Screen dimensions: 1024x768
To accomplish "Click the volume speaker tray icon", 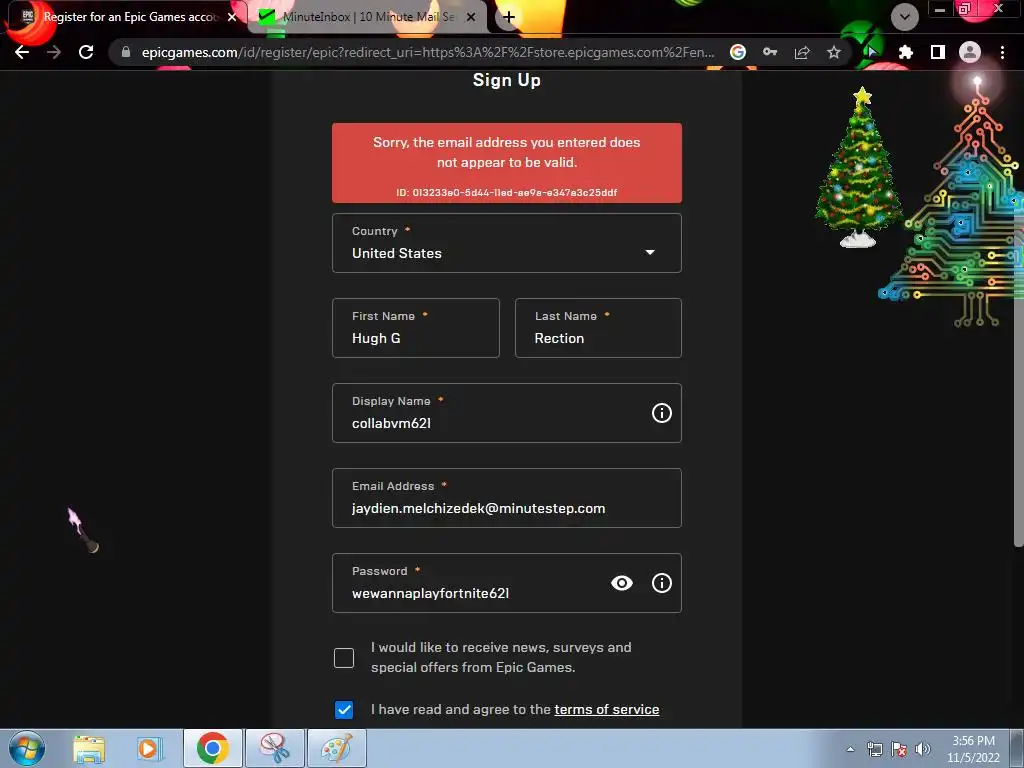I will (923, 749).
